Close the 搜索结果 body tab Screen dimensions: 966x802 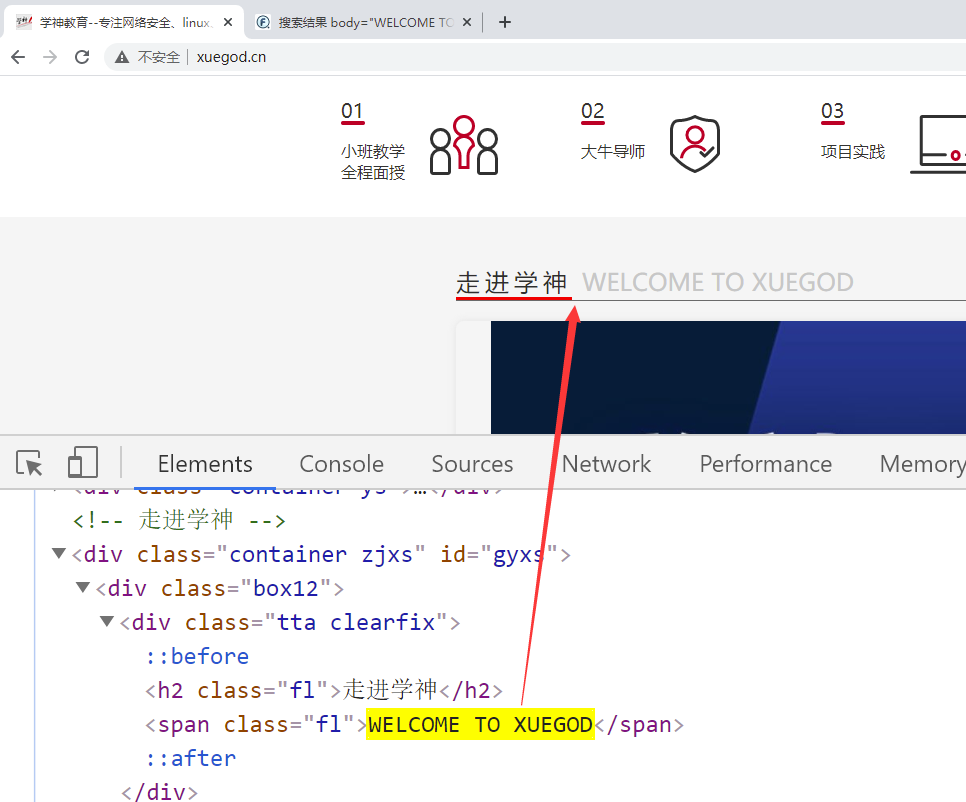pos(467,22)
